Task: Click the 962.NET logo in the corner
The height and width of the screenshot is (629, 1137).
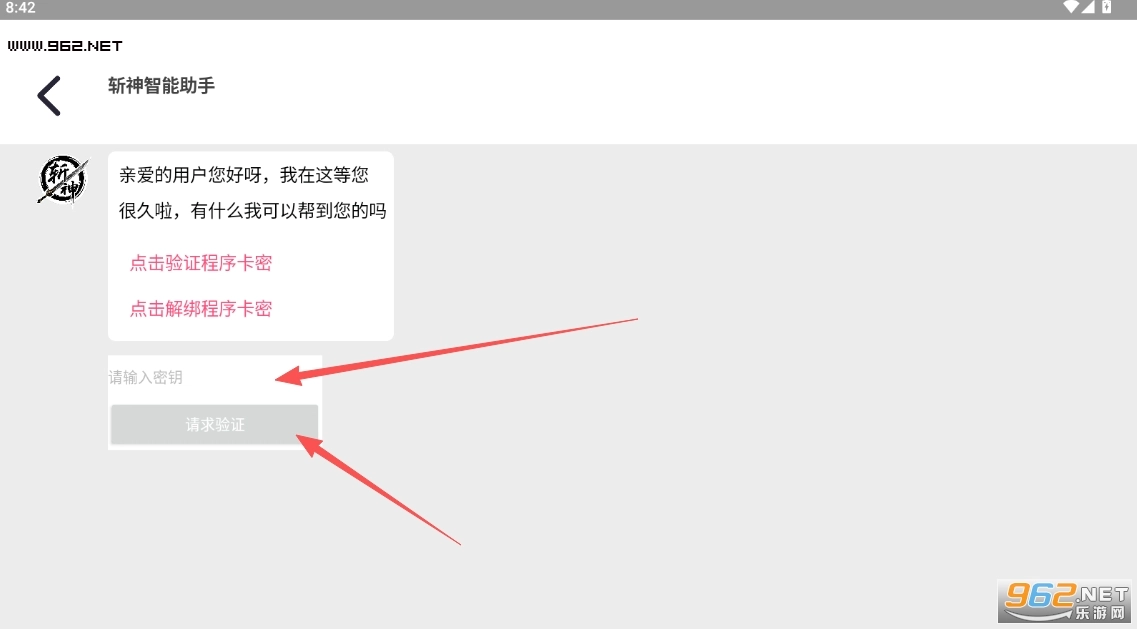Action: (1064, 601)
